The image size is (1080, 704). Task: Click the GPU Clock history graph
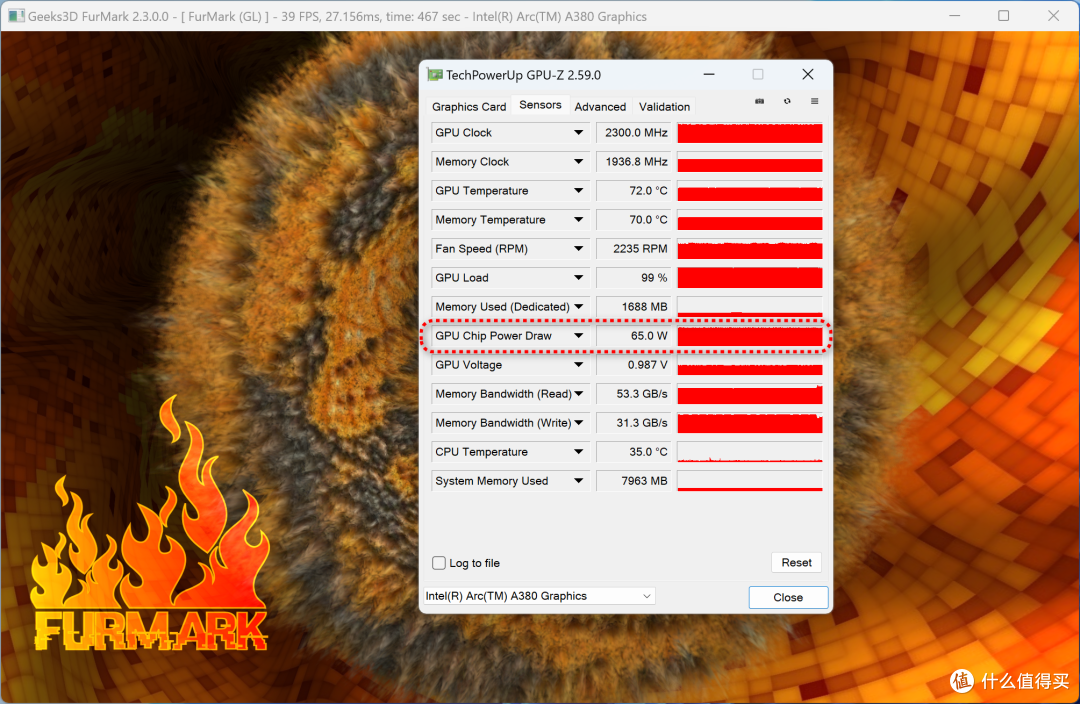click(x=750, y=132)
